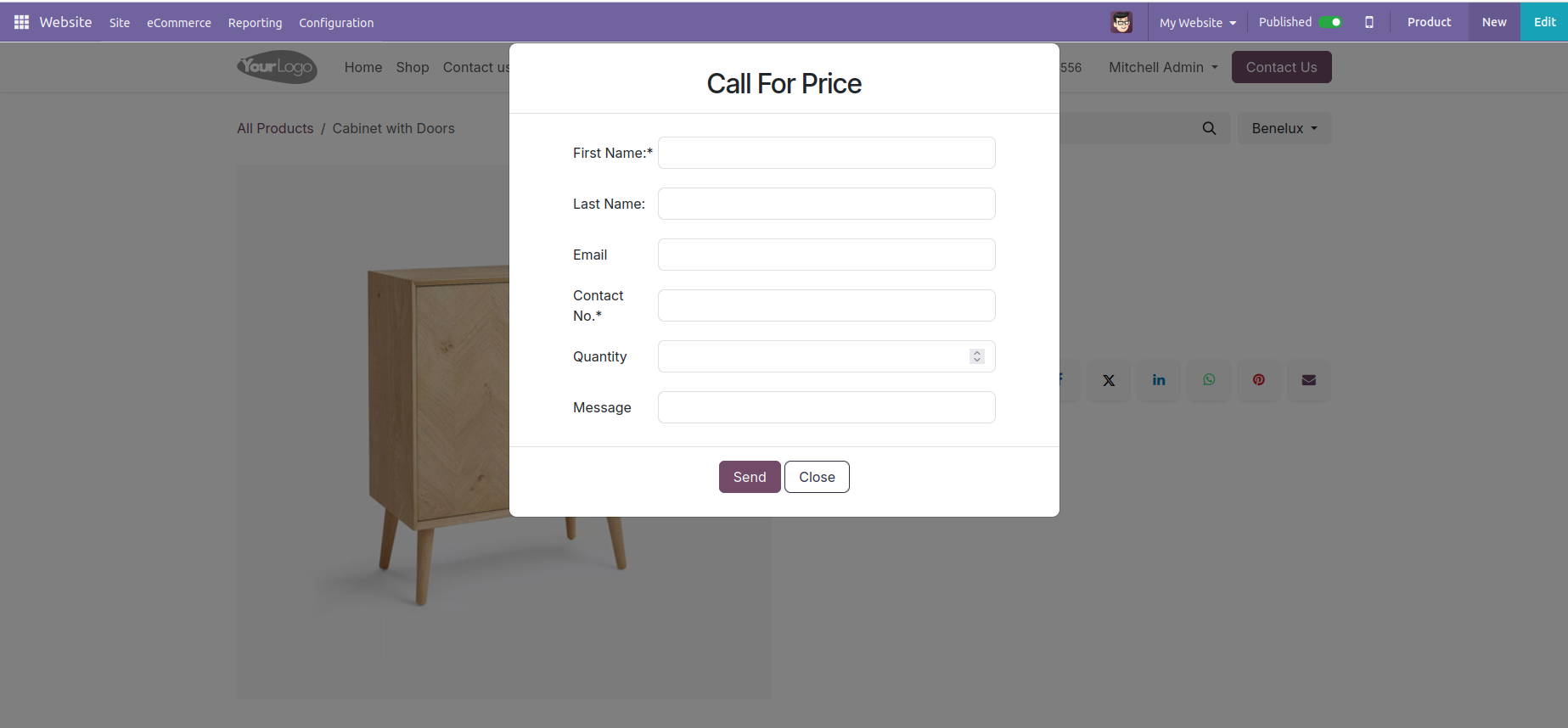Focus the First Name input field
This screenshot has height=728, width=1568.
click(x=826, y=153)
